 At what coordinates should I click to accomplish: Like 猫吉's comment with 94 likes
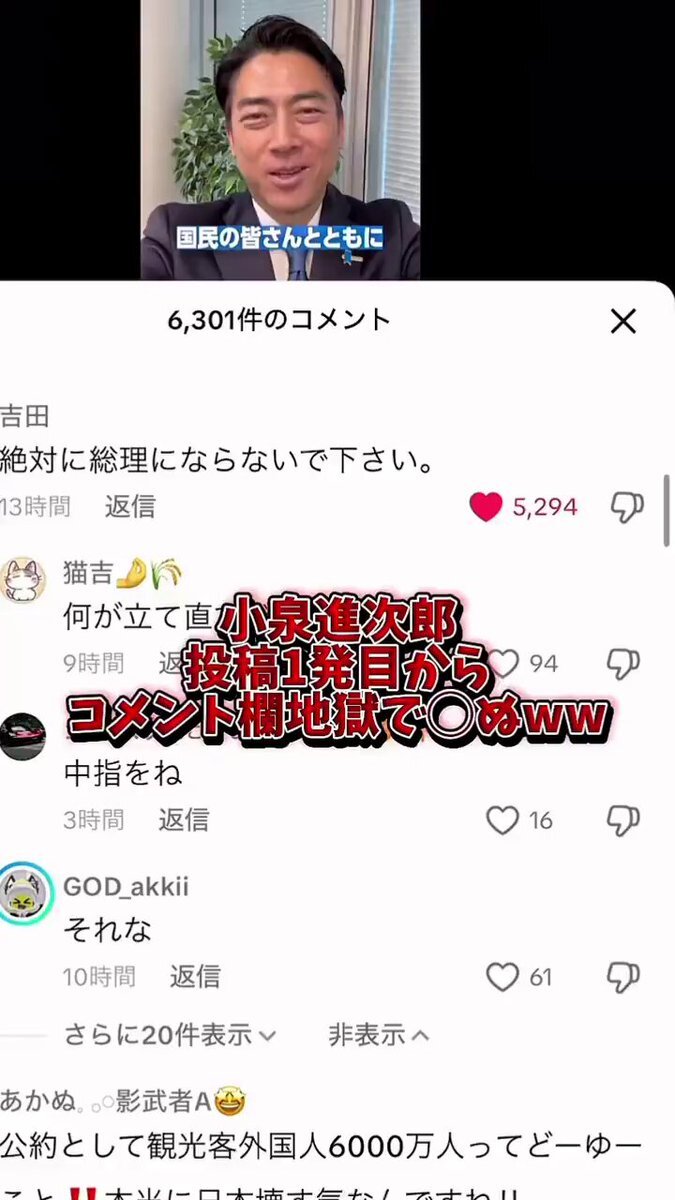(503, 663)
